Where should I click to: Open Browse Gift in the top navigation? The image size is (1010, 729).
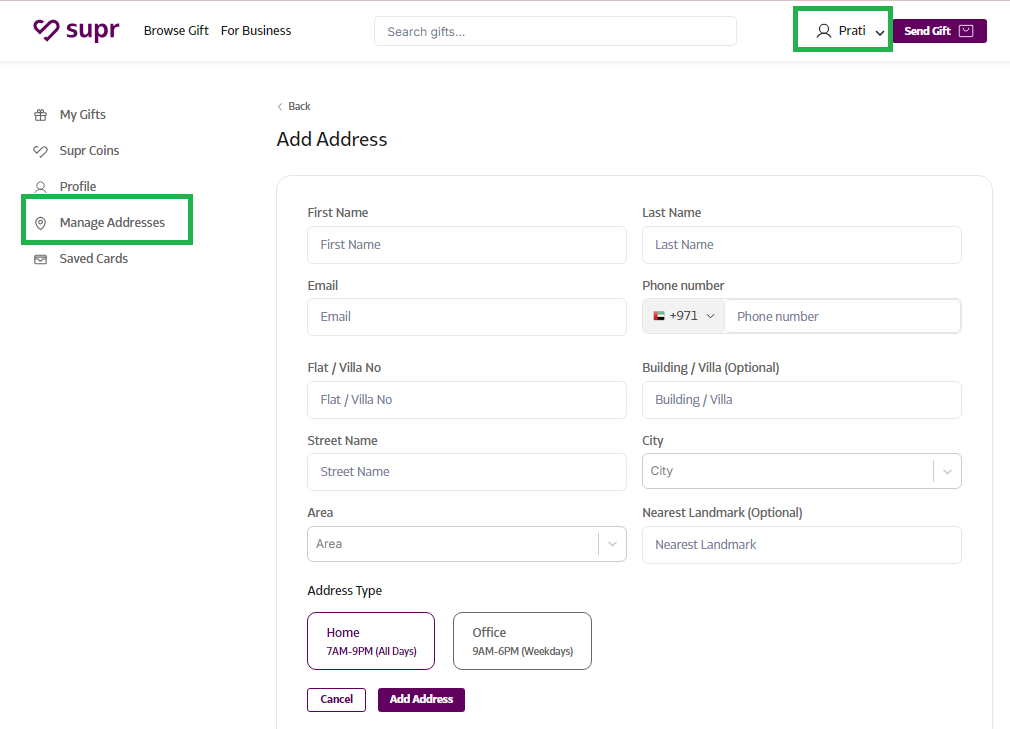tap(176, 31)
